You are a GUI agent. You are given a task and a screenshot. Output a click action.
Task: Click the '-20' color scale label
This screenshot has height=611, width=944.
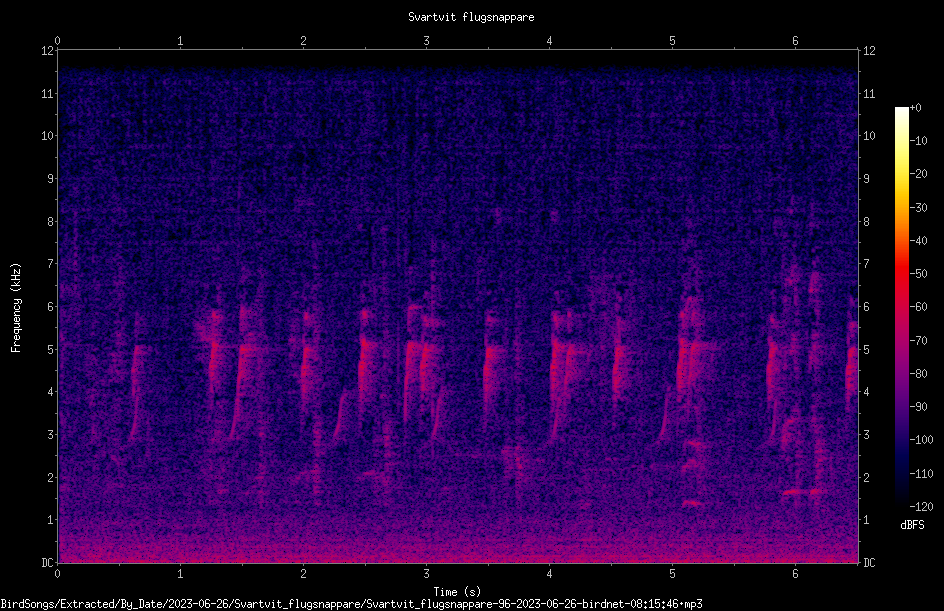pos(918,174)
